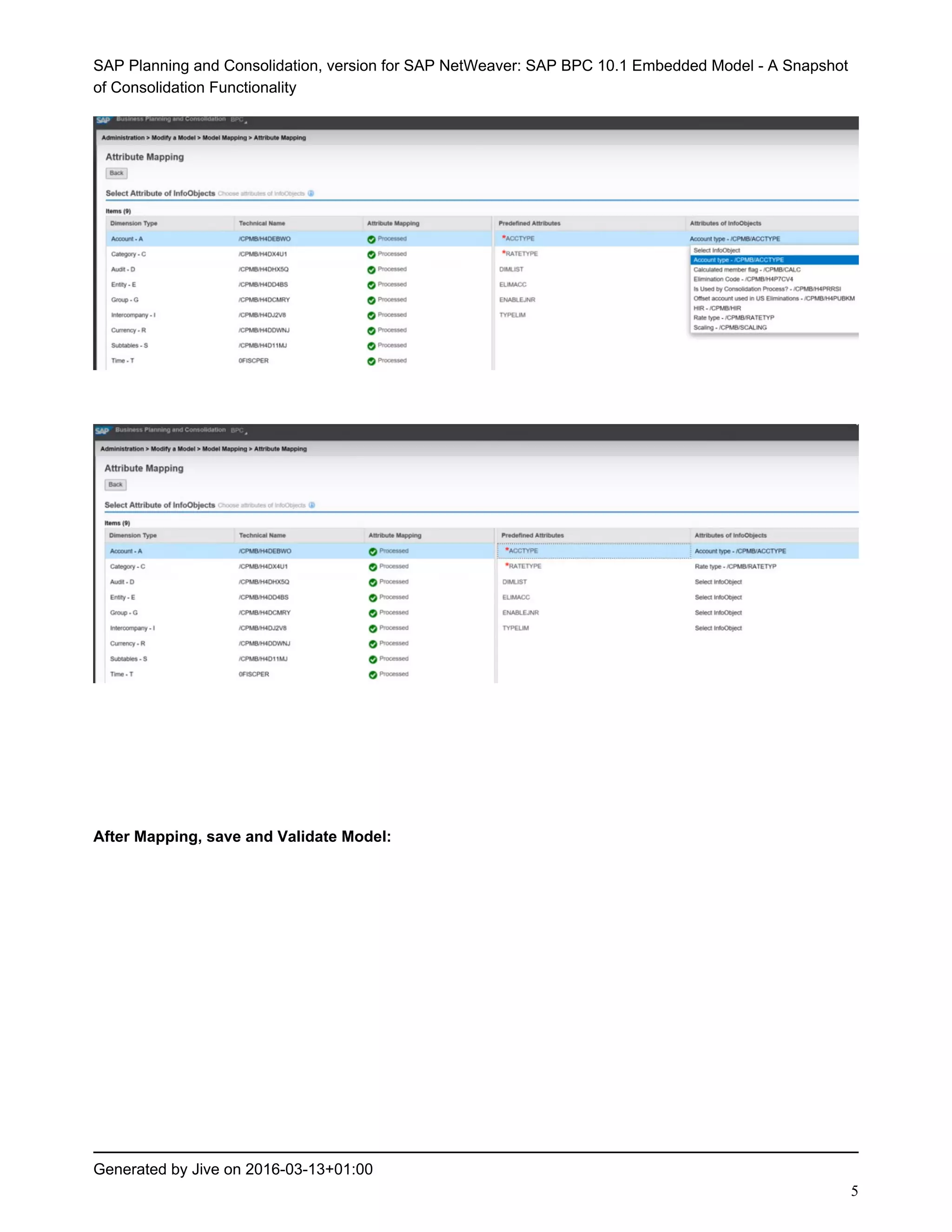This screenshot has width=952, height=1232.
Task: Choose 'Rate type - /CPMB/RATETYP' from open list
Action: (x=733, y=318)
